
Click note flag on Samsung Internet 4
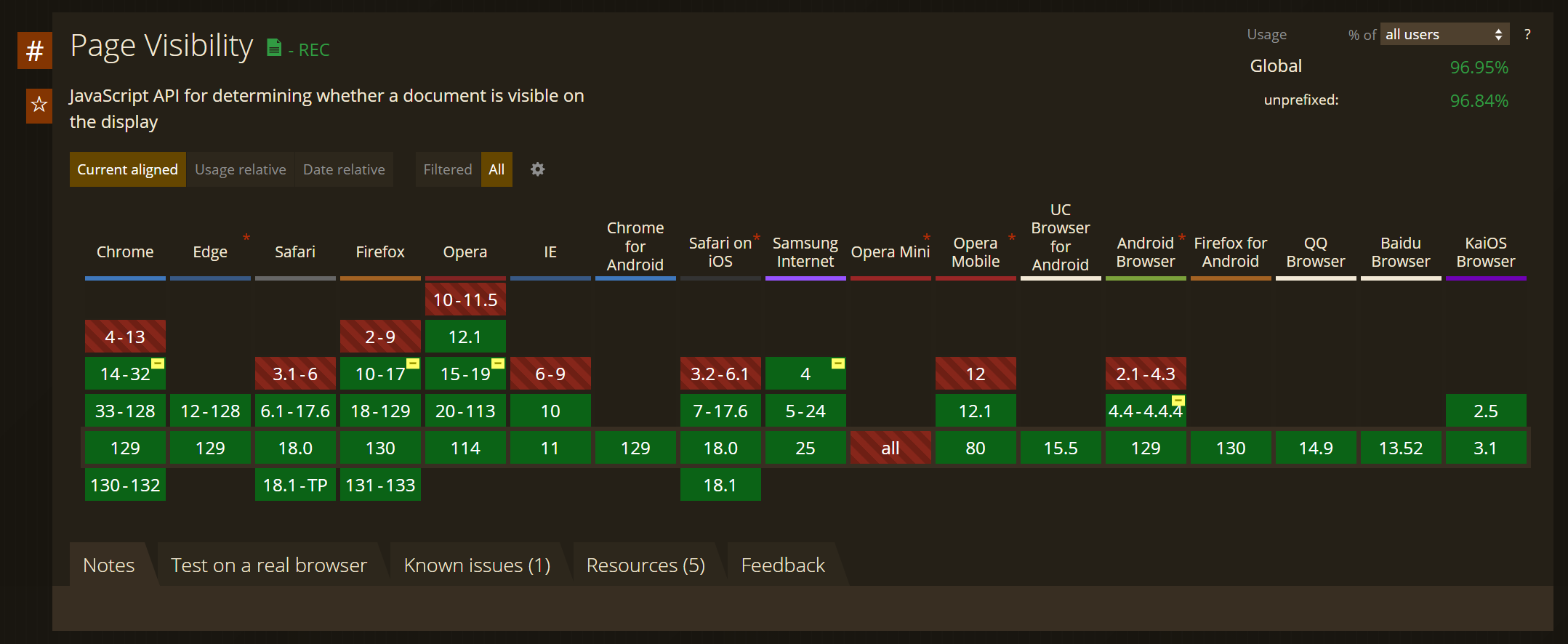(838, 363)
